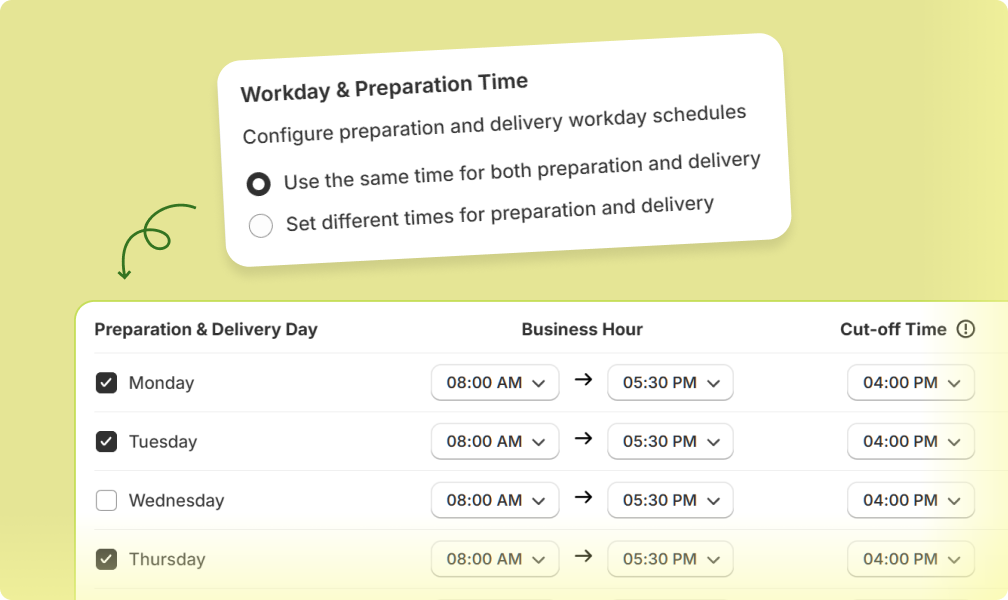Uncheck the Tuesday checkbox

coord(106,441)
